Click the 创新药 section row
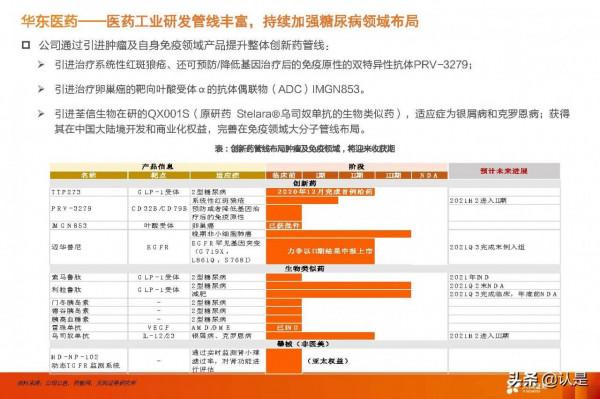Viewport: 600px width, 399px height. point(305,184)
